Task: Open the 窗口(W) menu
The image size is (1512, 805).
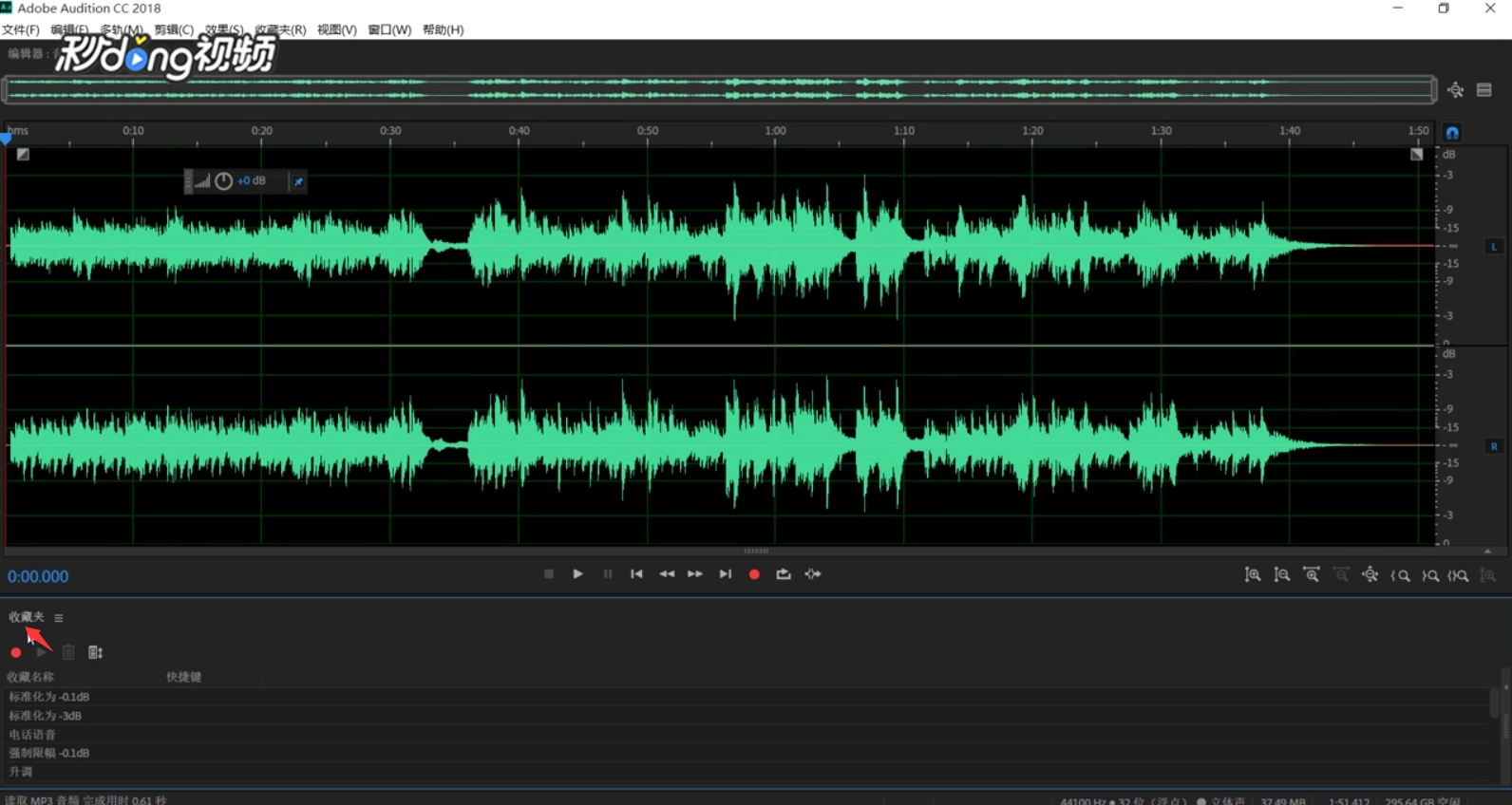Action: 389,29
